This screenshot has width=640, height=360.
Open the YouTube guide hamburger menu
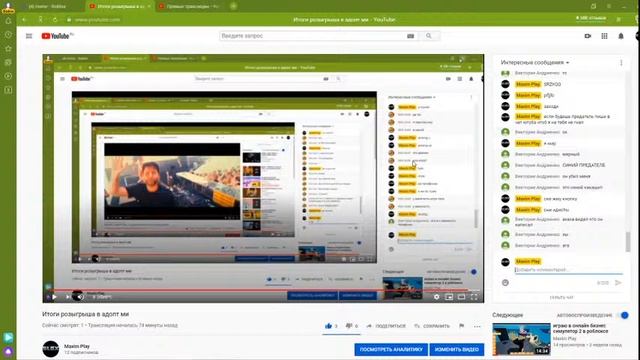(29, 36)
